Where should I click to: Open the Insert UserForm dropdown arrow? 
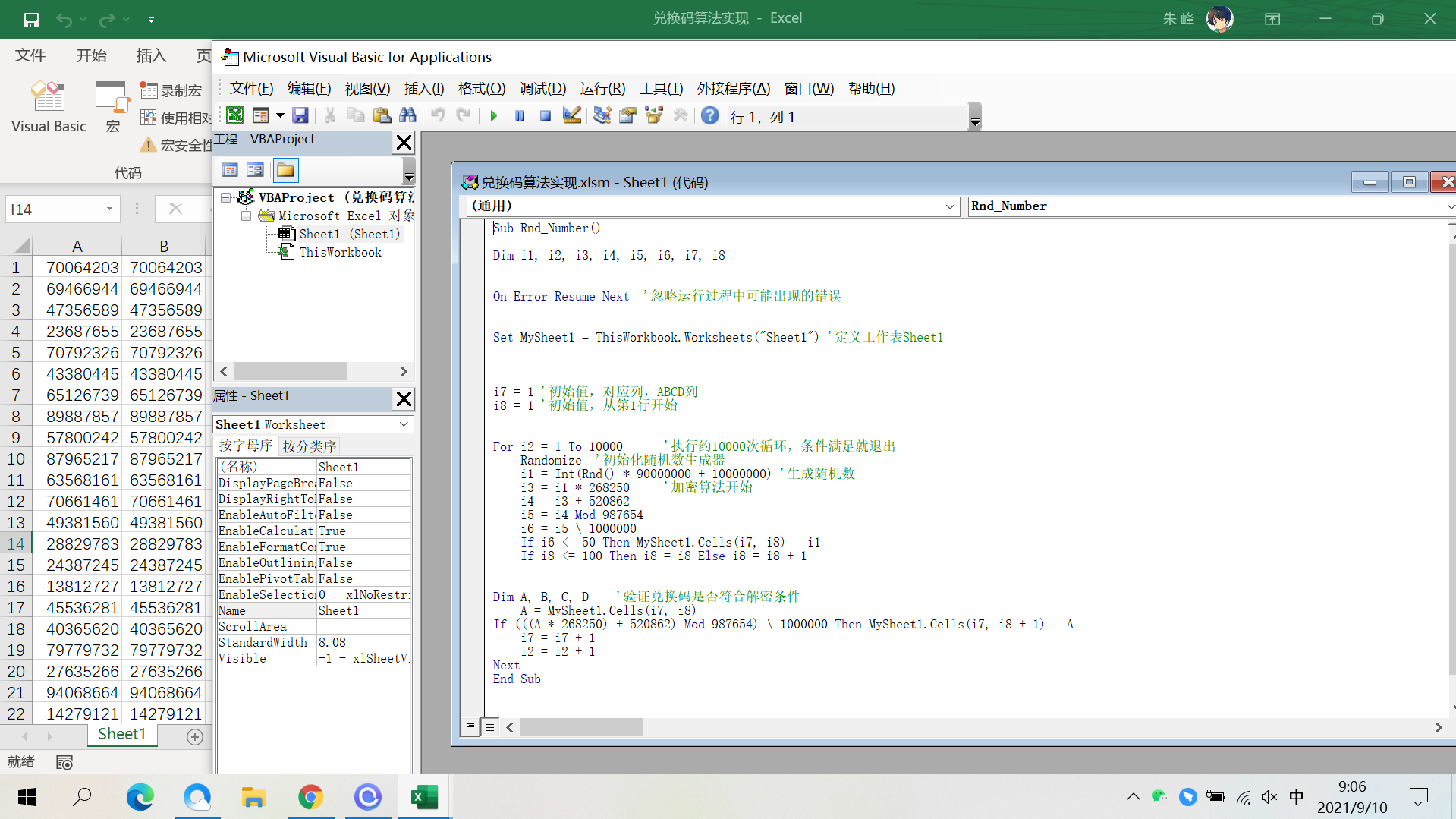click(x=280, y=115)
